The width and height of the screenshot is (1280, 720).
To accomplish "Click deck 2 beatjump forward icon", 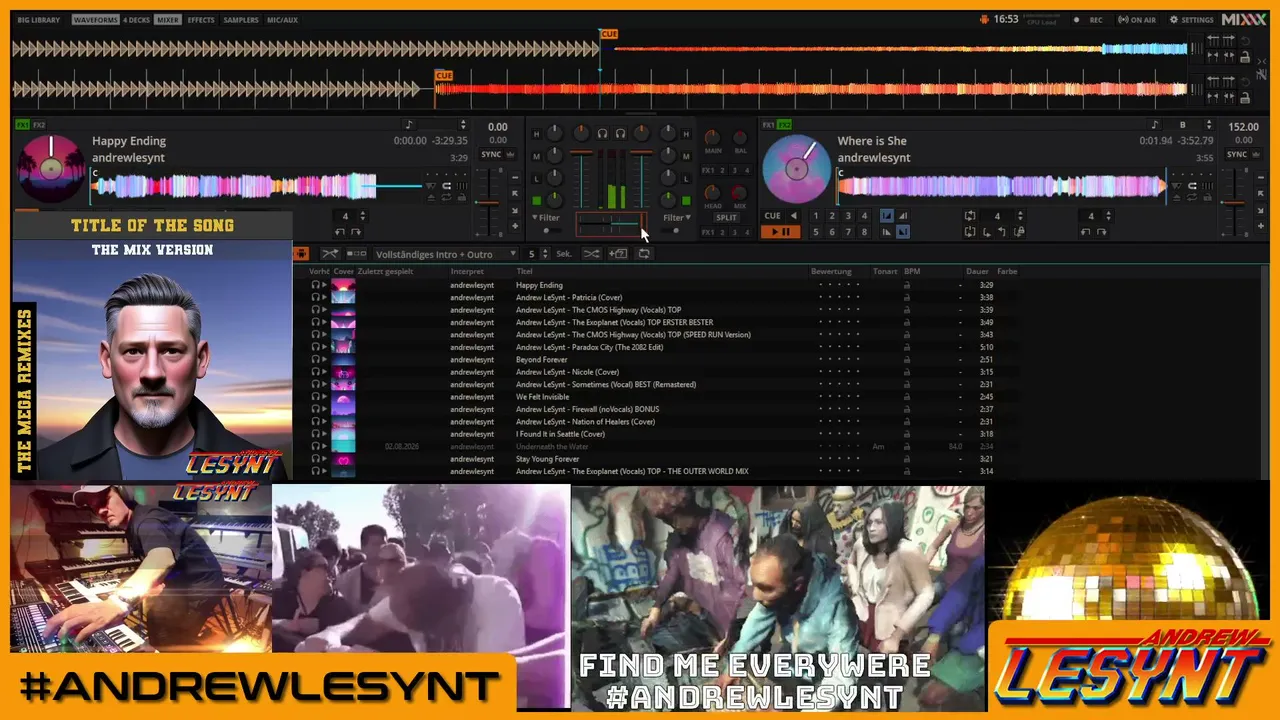I will (1102, 232).
